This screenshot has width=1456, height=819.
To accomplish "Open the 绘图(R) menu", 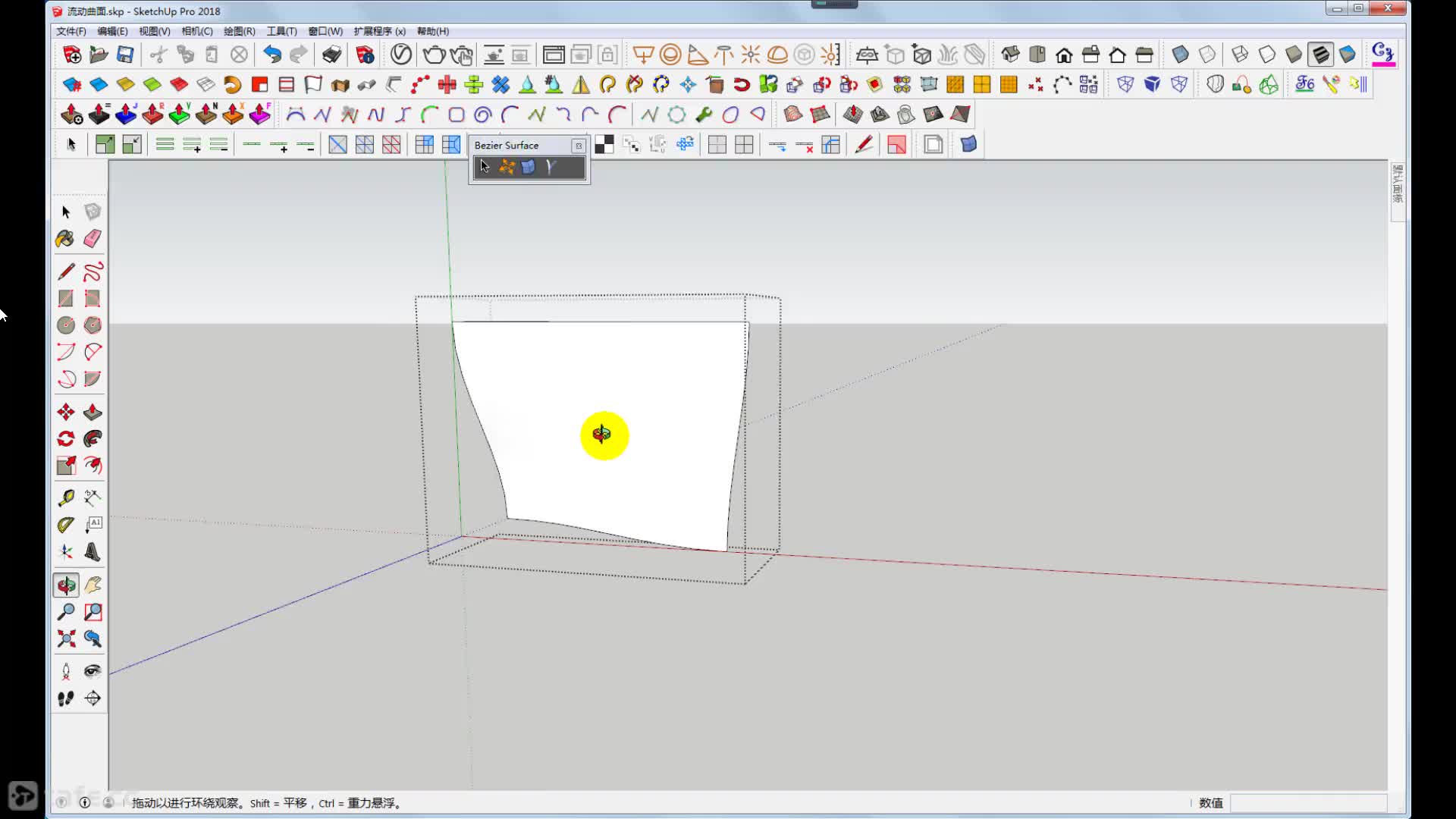I will point(239,31).
